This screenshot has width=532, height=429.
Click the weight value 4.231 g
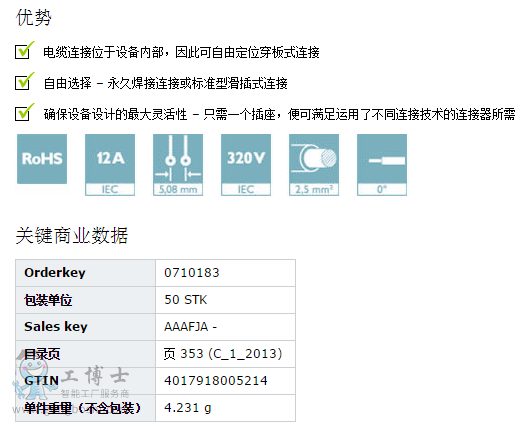coord(188,408)
